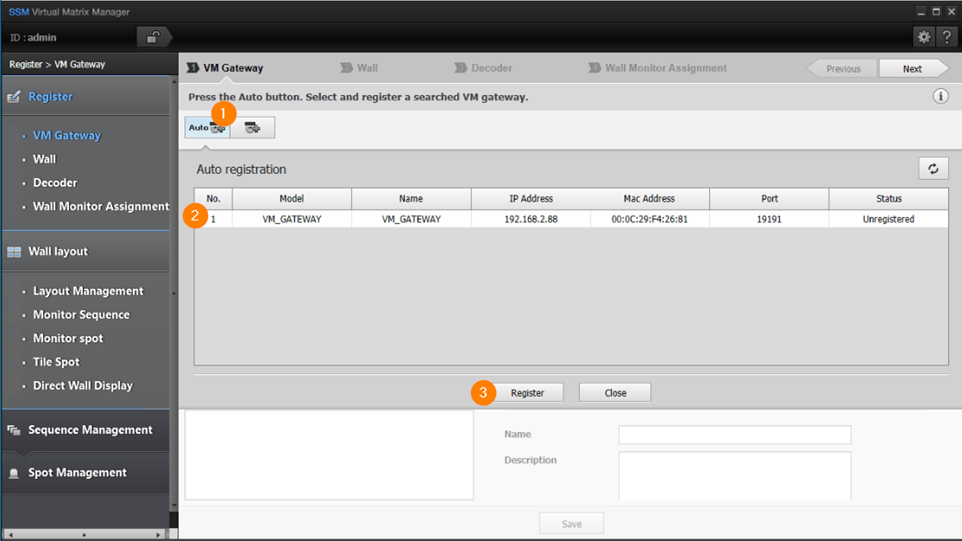The image size is (962, 541).
Task: Select VM Gateway in sidebar
Action: pyautogui.click(x=67, y=136)
